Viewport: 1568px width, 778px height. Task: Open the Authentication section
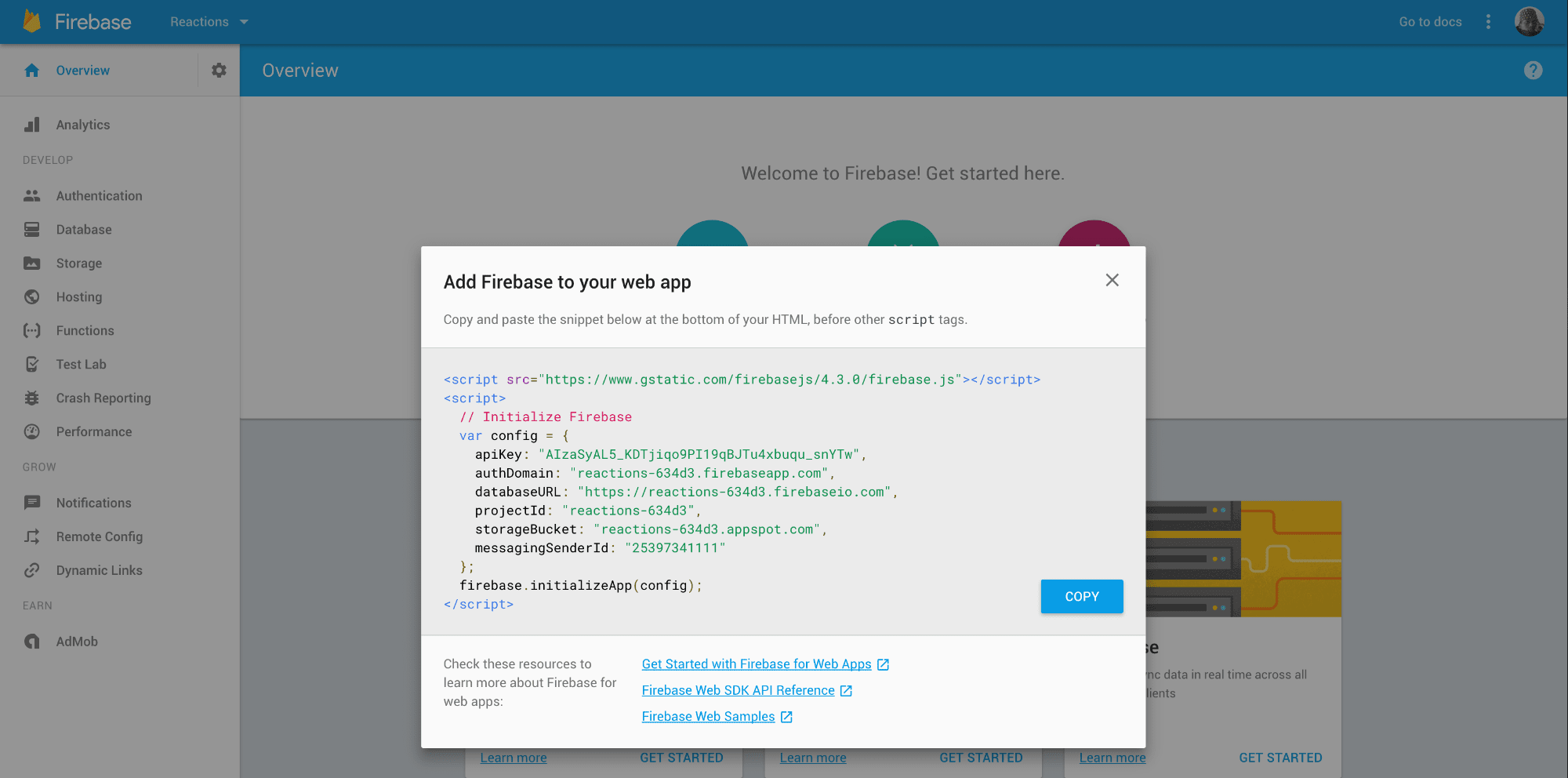coord(100,196)
